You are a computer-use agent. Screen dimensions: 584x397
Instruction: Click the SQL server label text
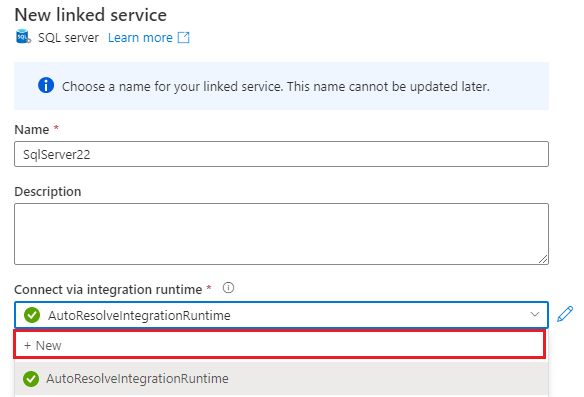pyautogui.click(x=68, y=38)
